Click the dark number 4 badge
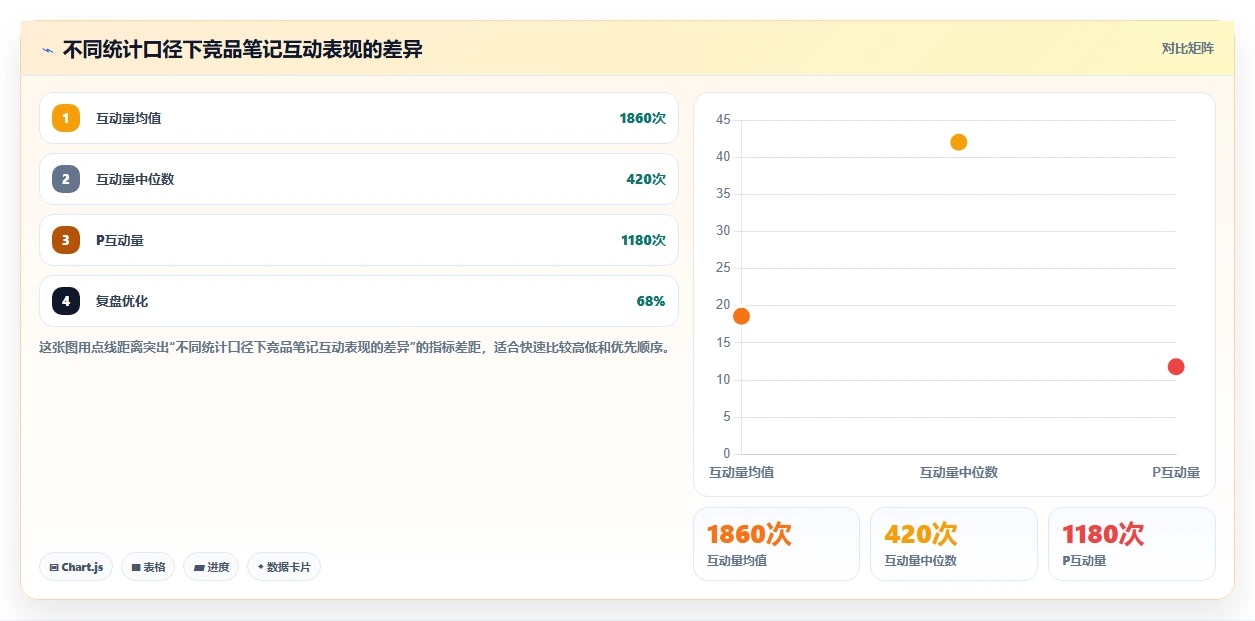1255x621 pixels. point(66,301)
